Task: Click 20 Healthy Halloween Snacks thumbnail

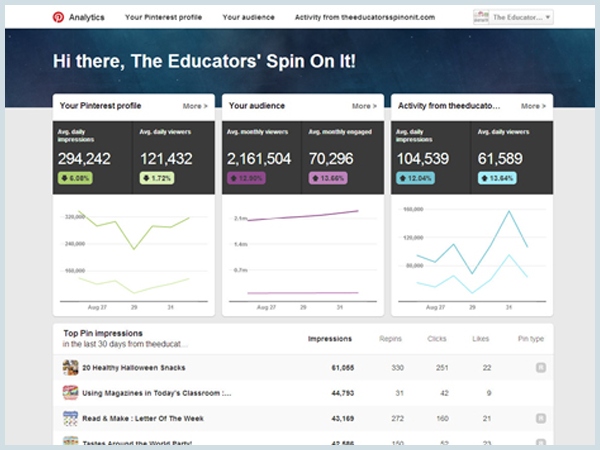Action: pos(70,368)
